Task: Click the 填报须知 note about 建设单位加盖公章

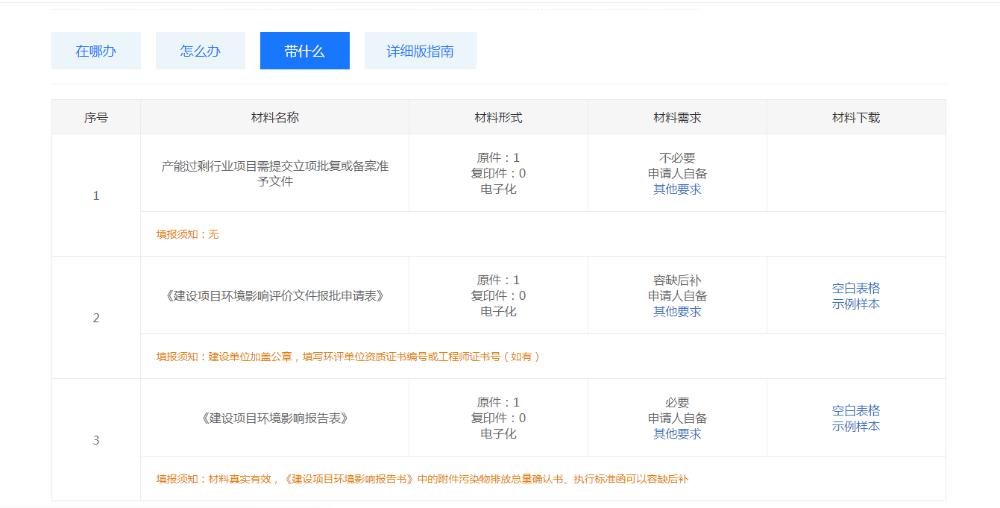Action: coord(348,356)
